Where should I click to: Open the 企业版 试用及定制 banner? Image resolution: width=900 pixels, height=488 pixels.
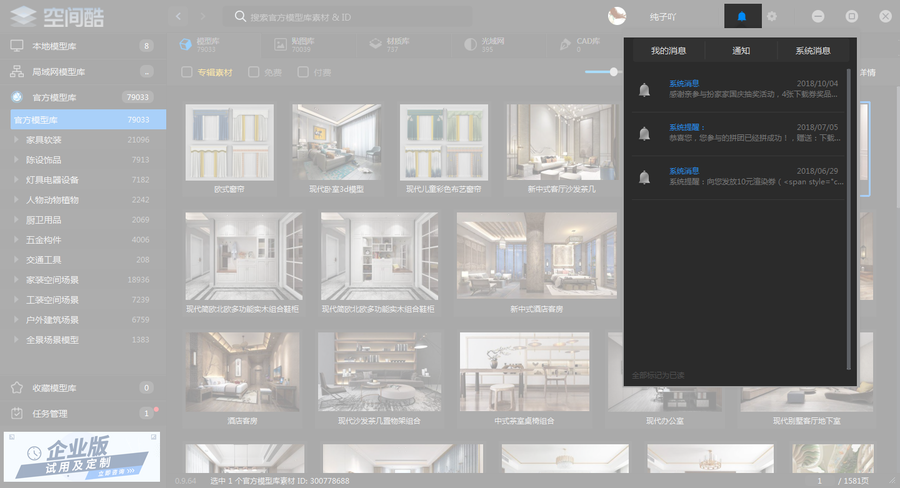[82, 457]
